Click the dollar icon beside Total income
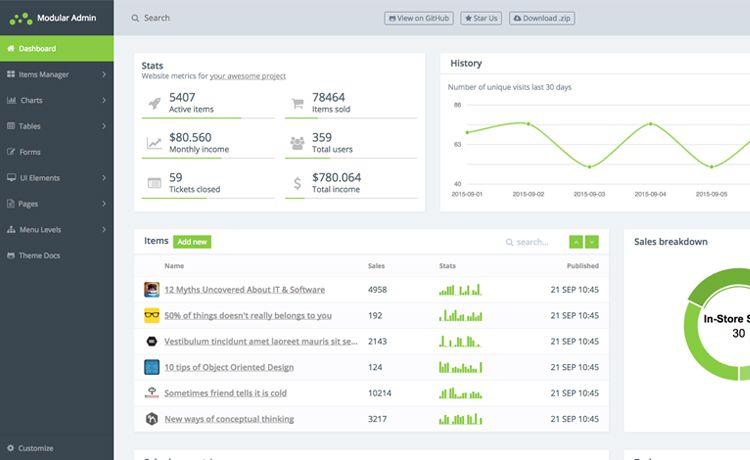This screenshot has height=460, width=750. pyautogui.click(x=297, y=183)
